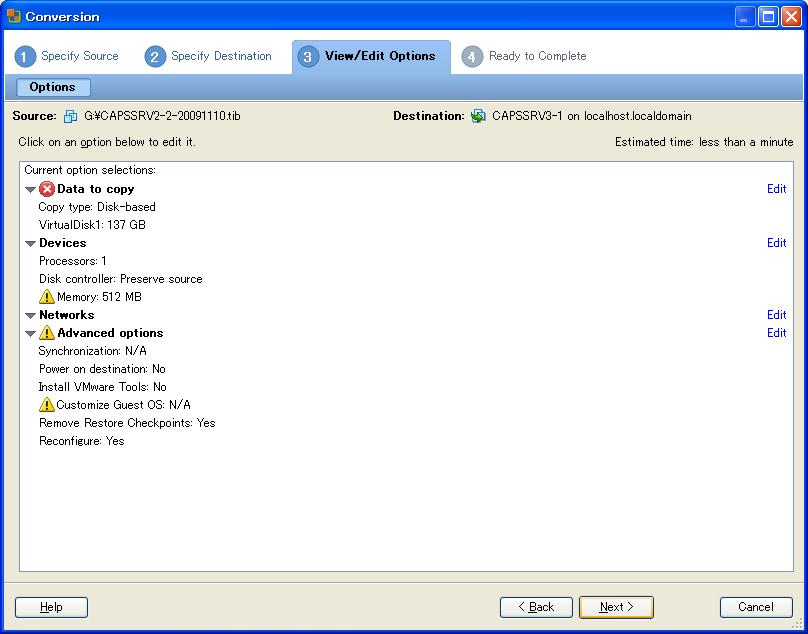Click the warning icon beside Memory: 512 MB
Image resolution: width=808 pixels, height=634 pixels.
tap(46, 297)
